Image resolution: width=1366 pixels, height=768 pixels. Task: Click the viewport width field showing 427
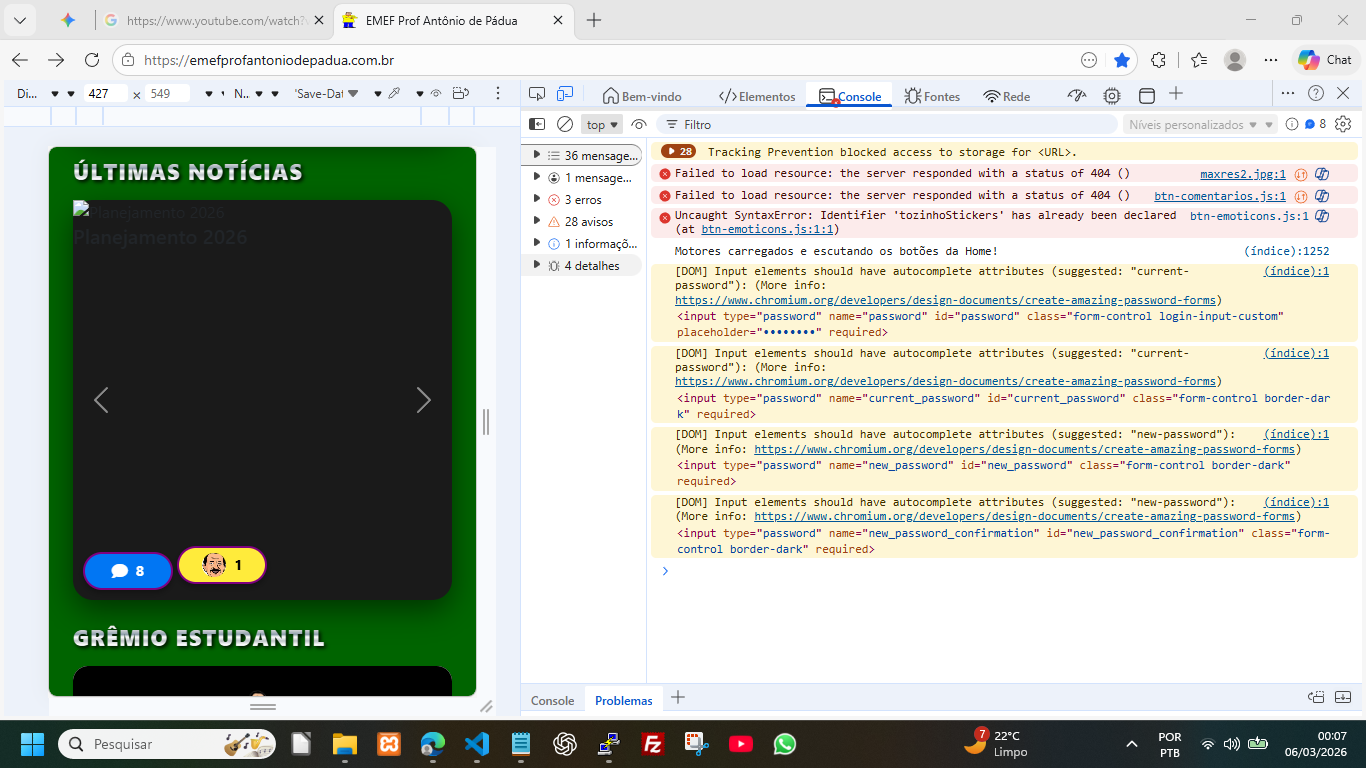click(105, 94)
